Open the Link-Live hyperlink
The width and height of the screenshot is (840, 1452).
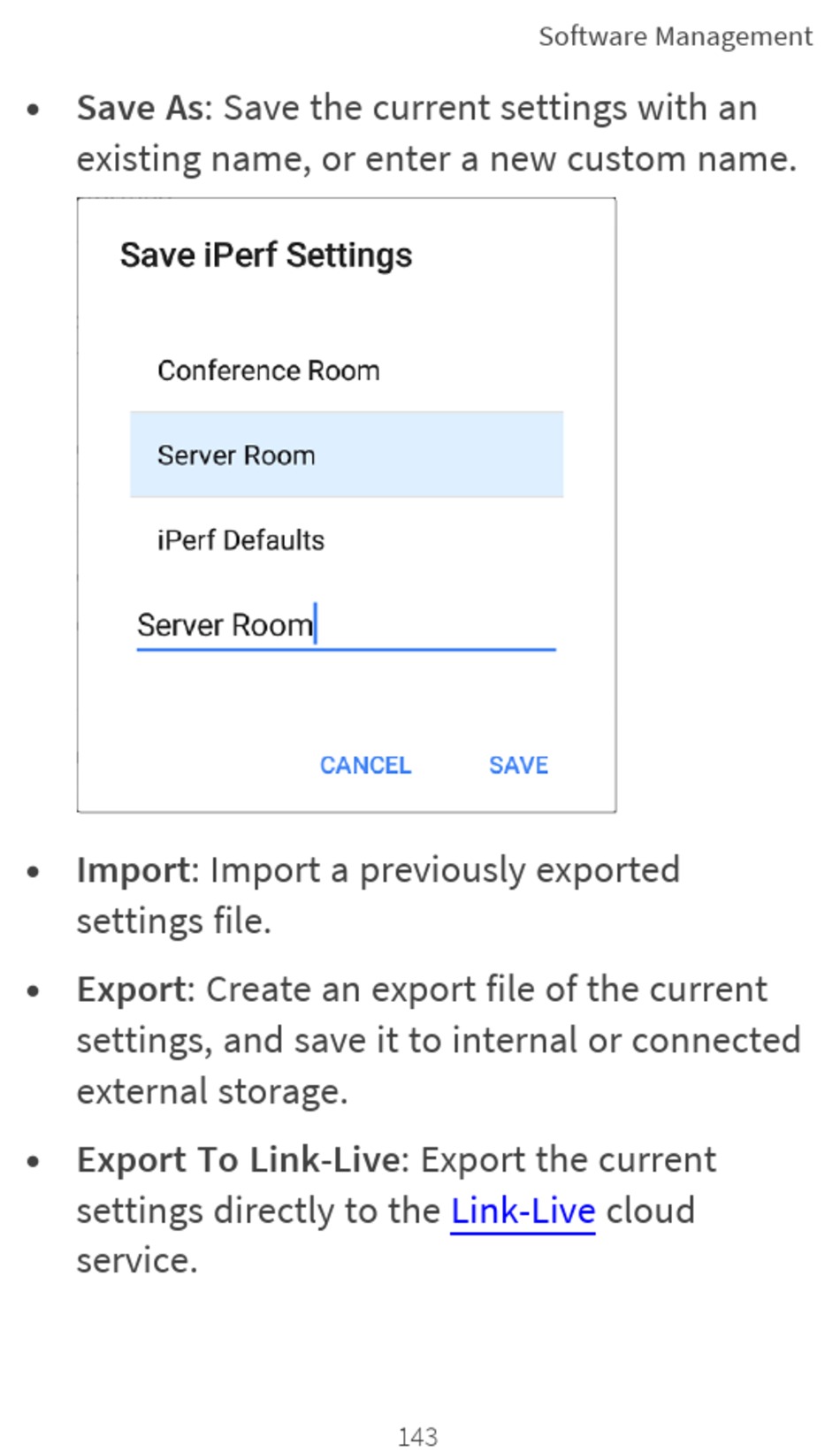(x=523, y=1211)
